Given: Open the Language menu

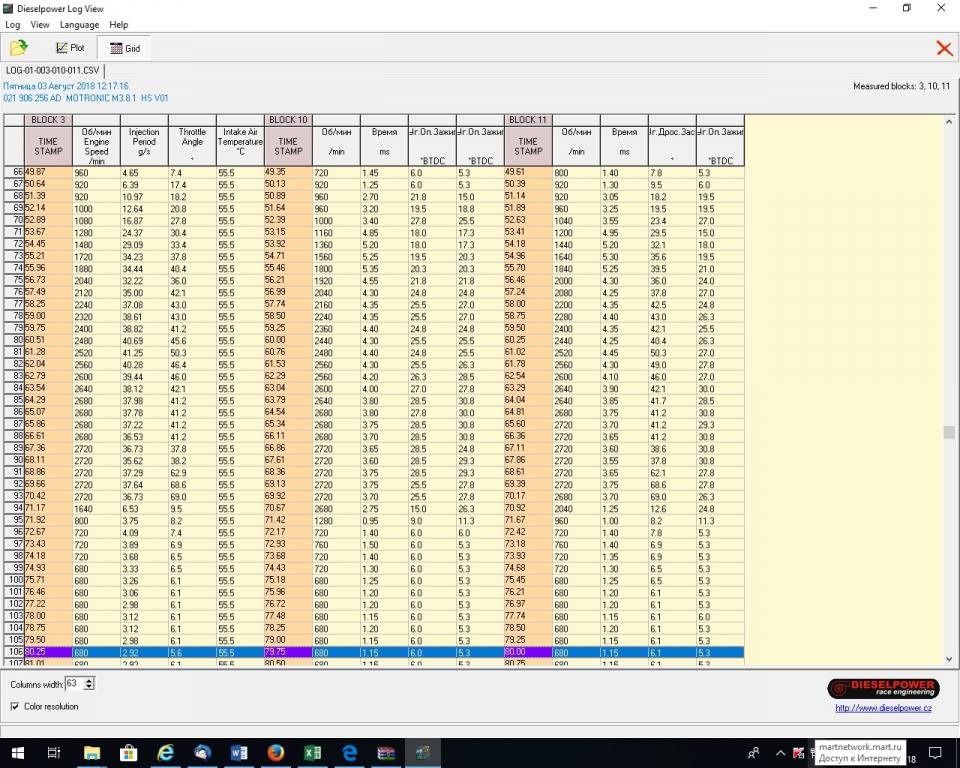Looking at the screenshot, I should tap(79, 24).
